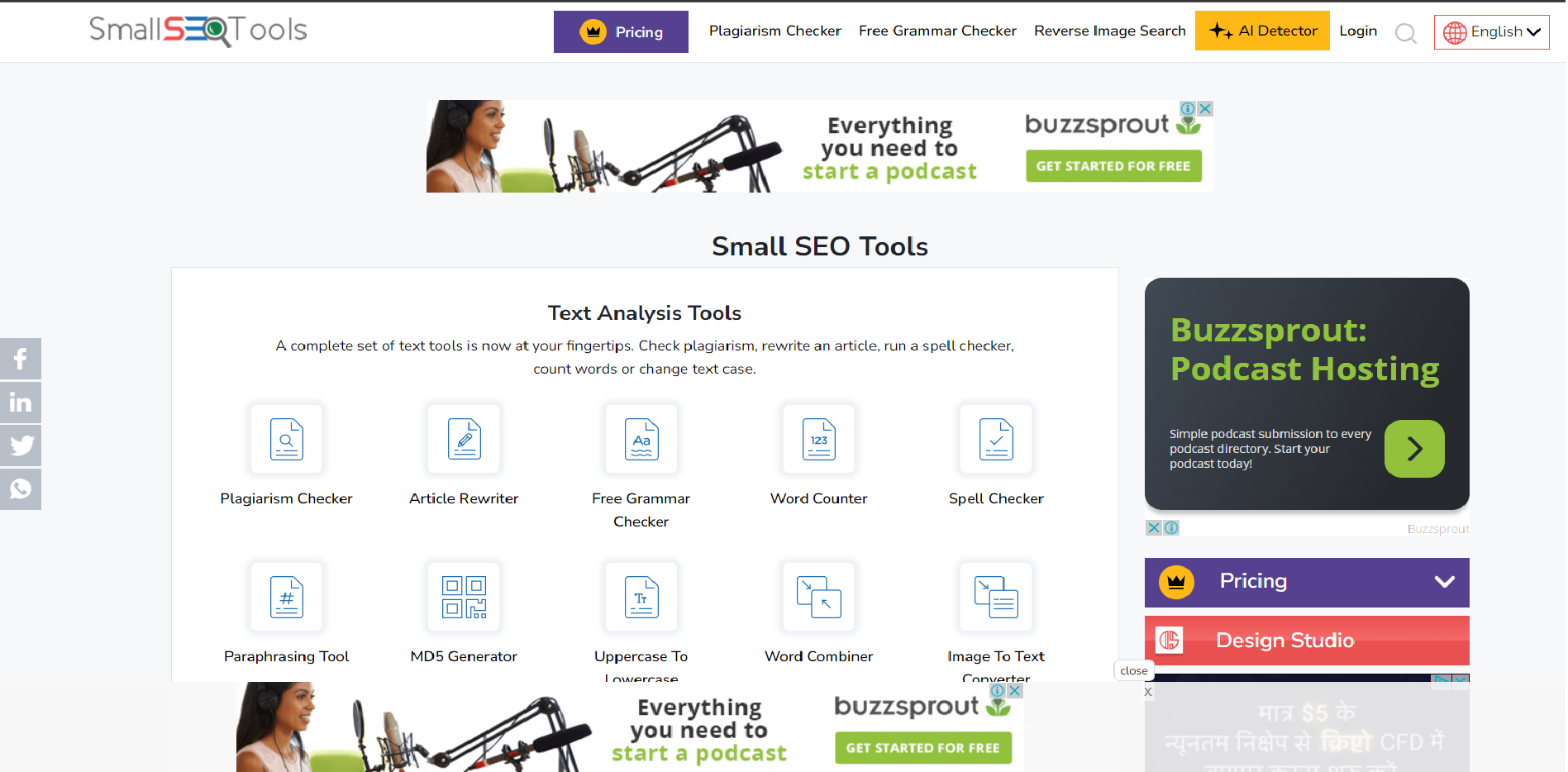Click GET STARTED FOR FREE in top ad
This screenshot has width=1568, height=772.
[x=1113, y=166]
